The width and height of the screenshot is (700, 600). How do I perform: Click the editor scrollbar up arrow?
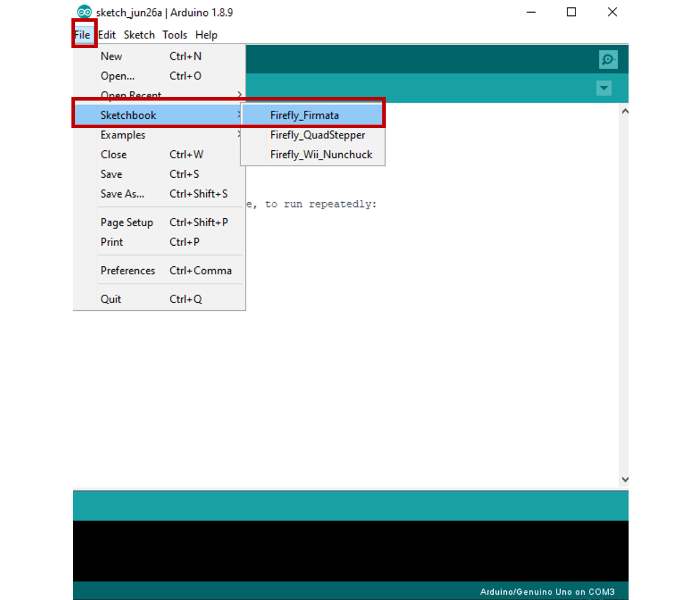[625, 112]
